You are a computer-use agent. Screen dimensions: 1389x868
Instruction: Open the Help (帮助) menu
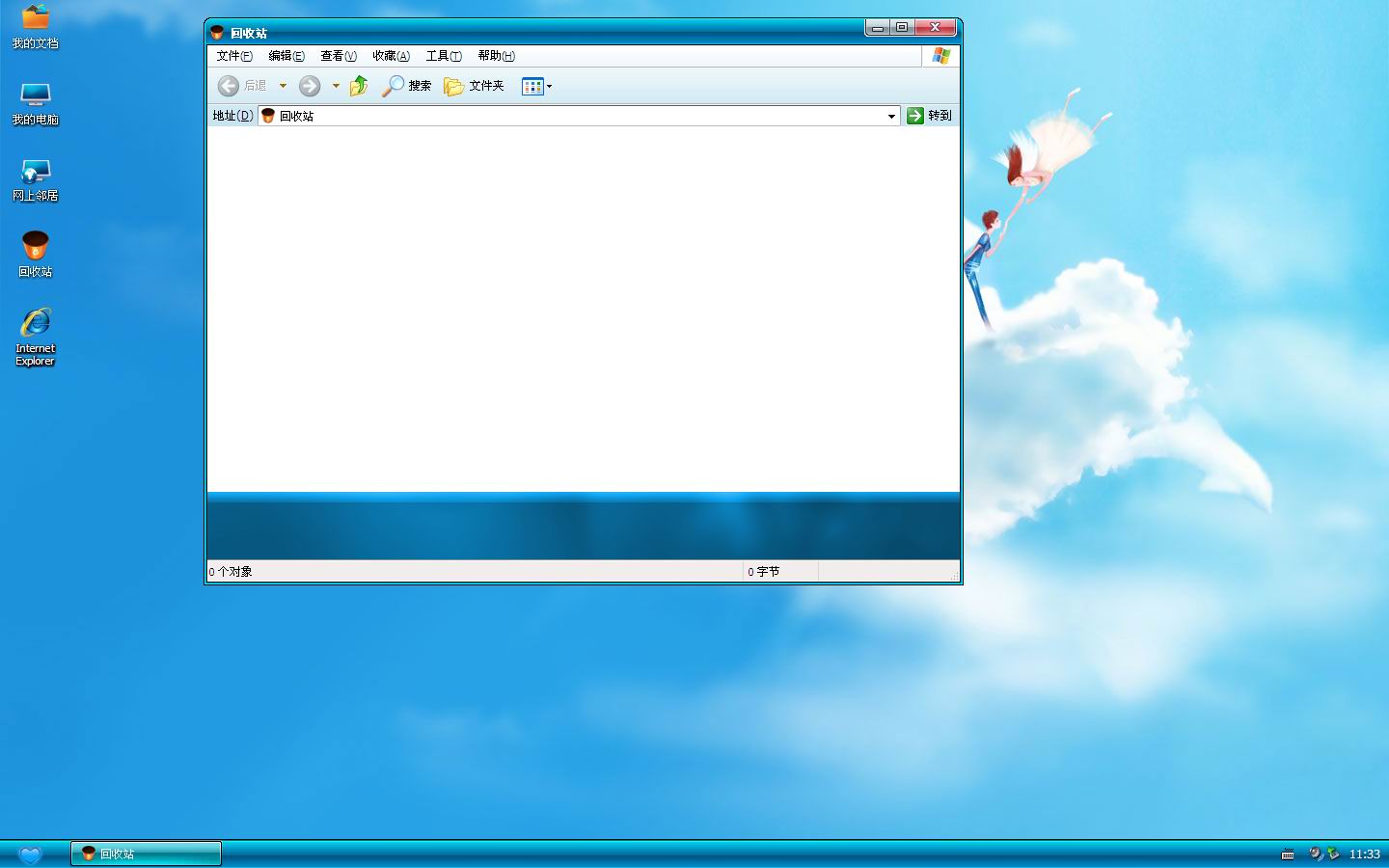click(x=496, y=56)
